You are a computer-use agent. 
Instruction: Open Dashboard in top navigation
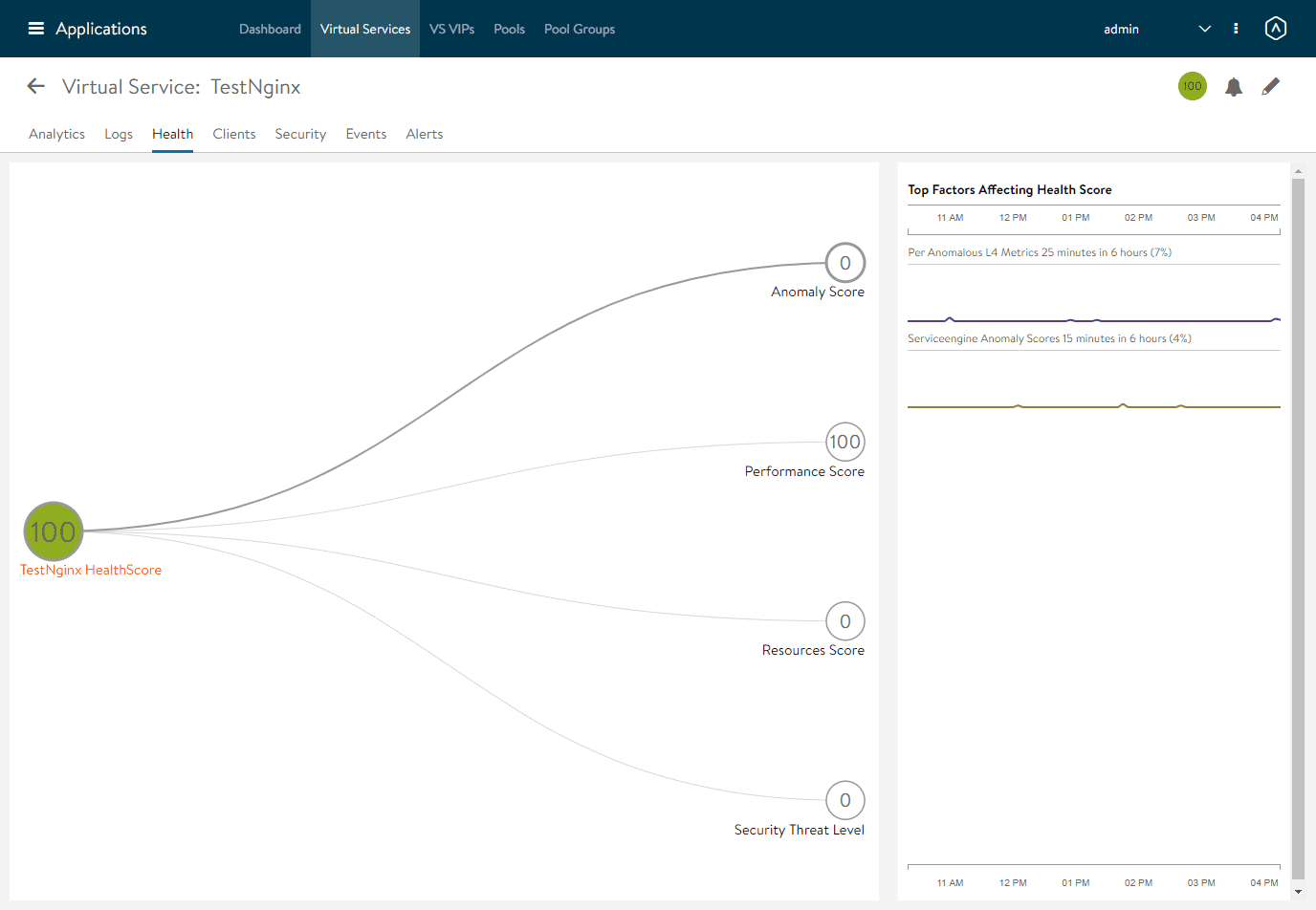tap(270, 29)
